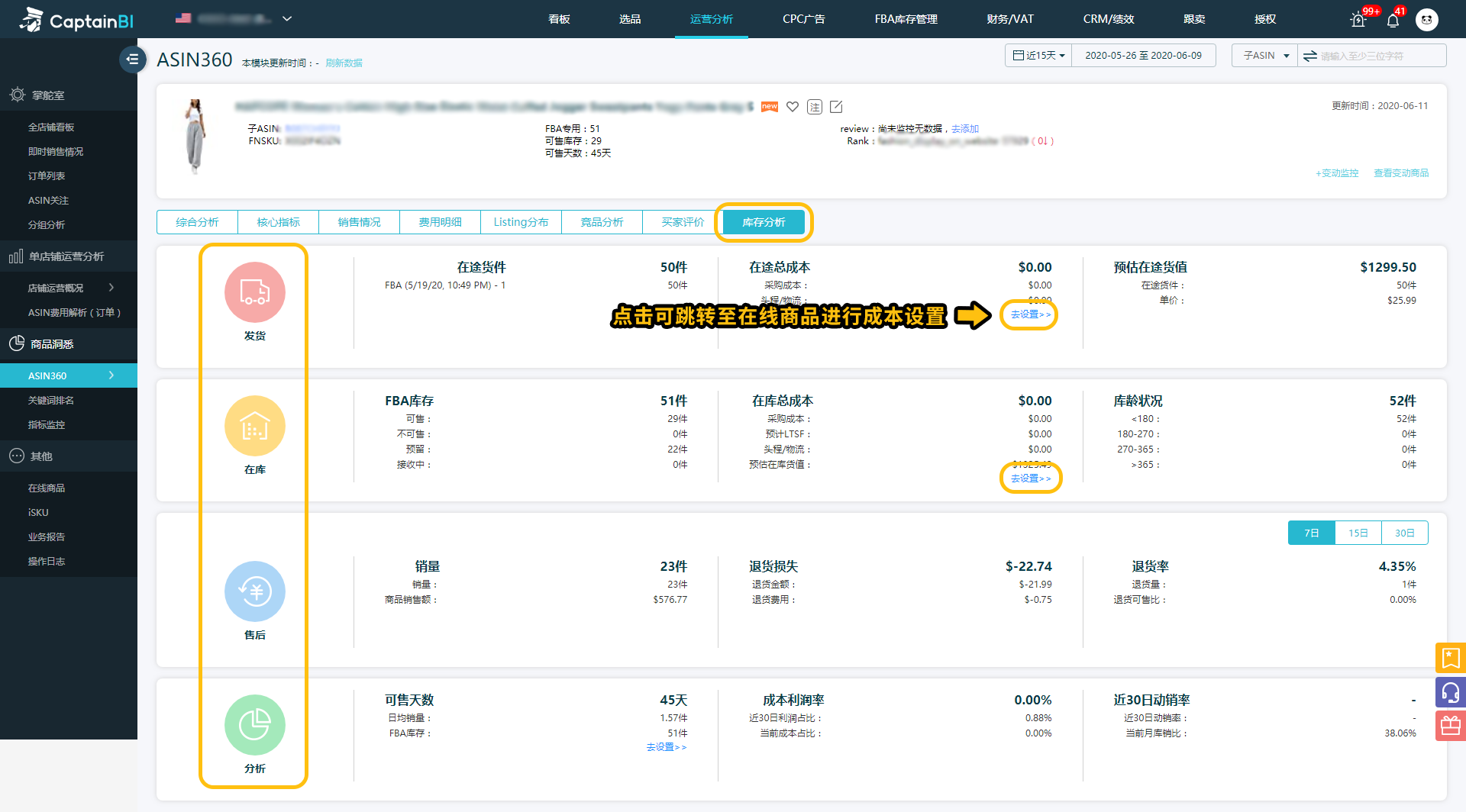
Task: Click the blue 售后 refund icon
Action: (255, 591)
